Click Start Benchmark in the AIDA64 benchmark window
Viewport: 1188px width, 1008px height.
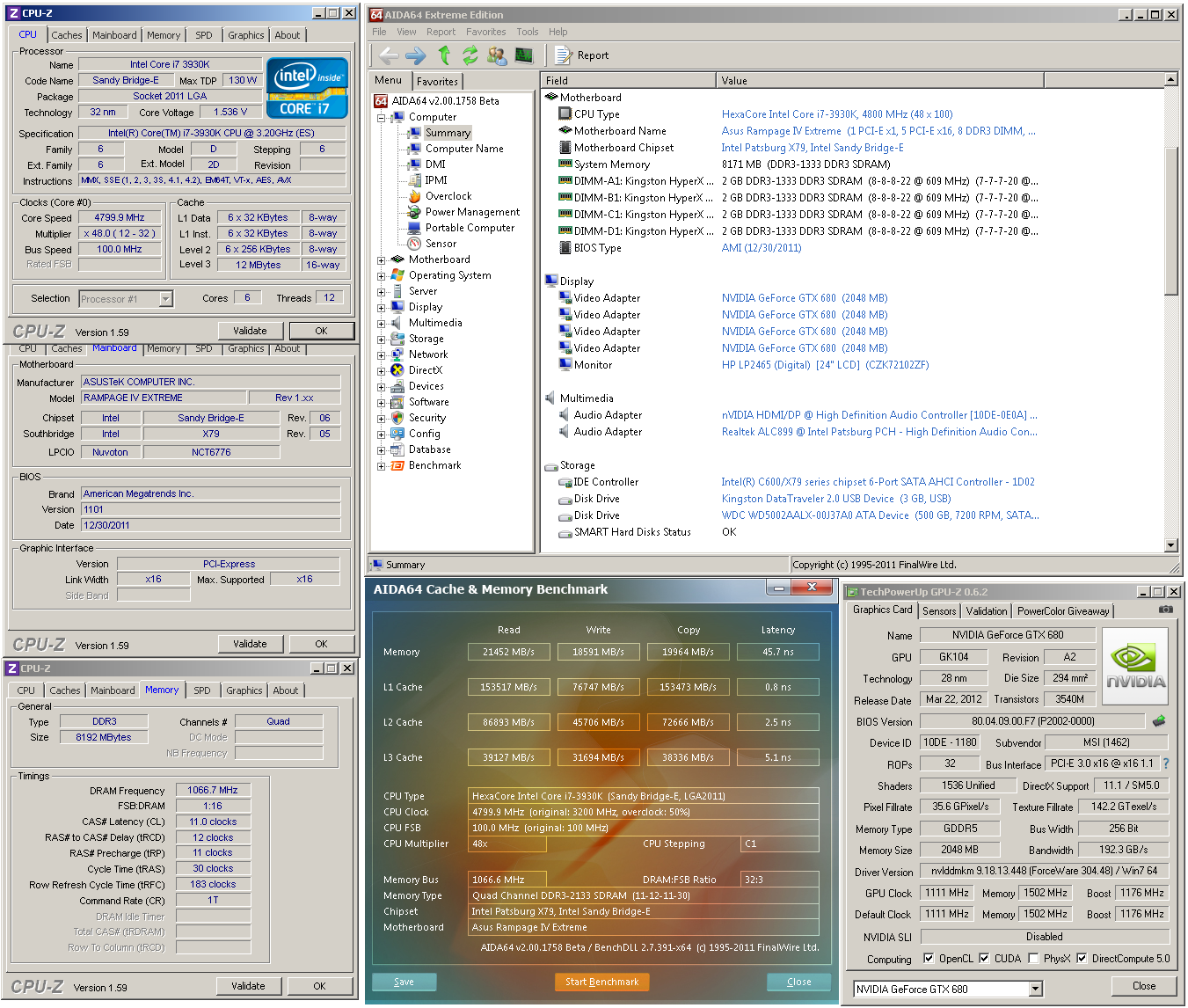[601, 982]
